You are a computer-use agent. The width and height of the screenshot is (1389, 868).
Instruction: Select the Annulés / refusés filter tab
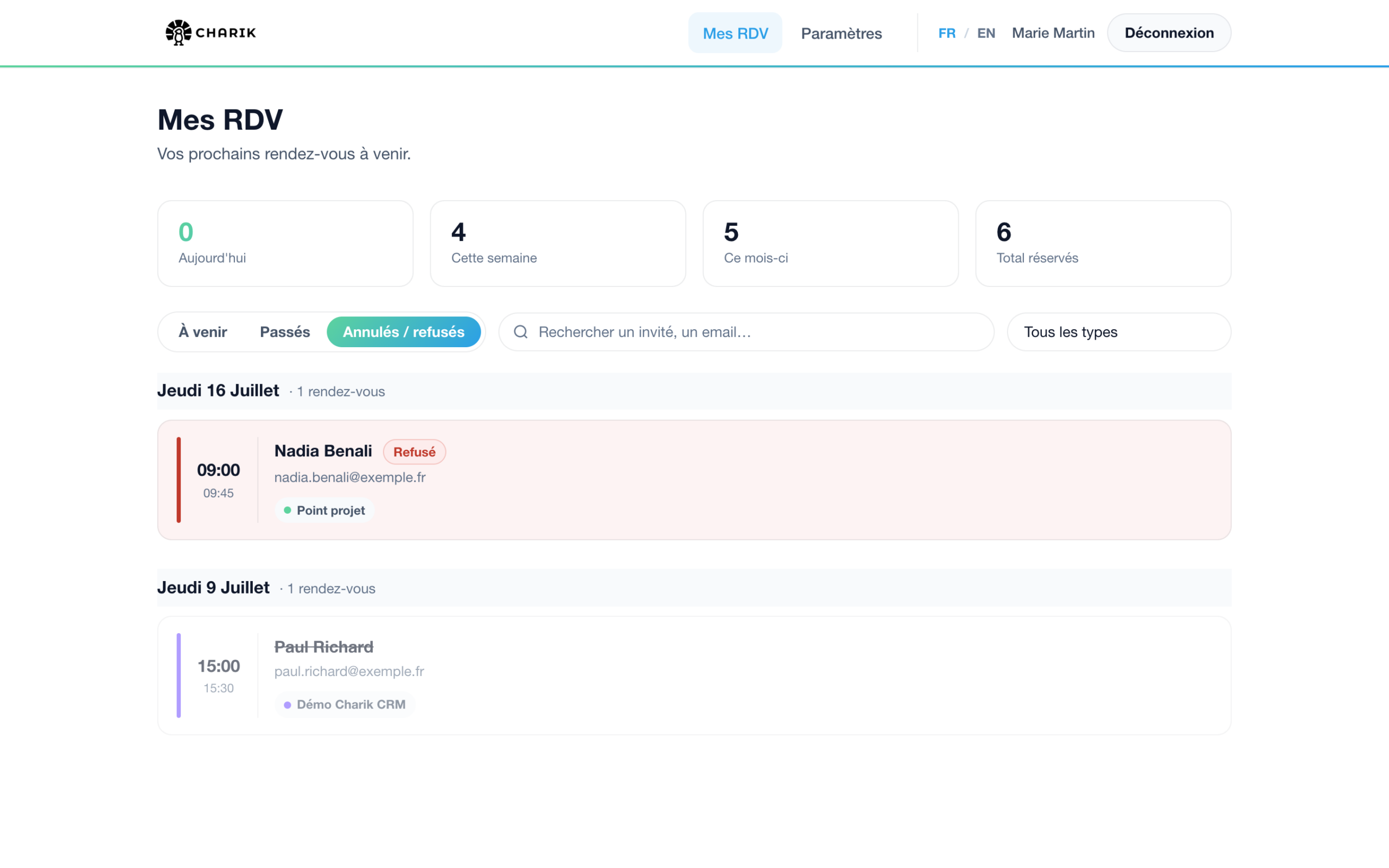[404, 332]
